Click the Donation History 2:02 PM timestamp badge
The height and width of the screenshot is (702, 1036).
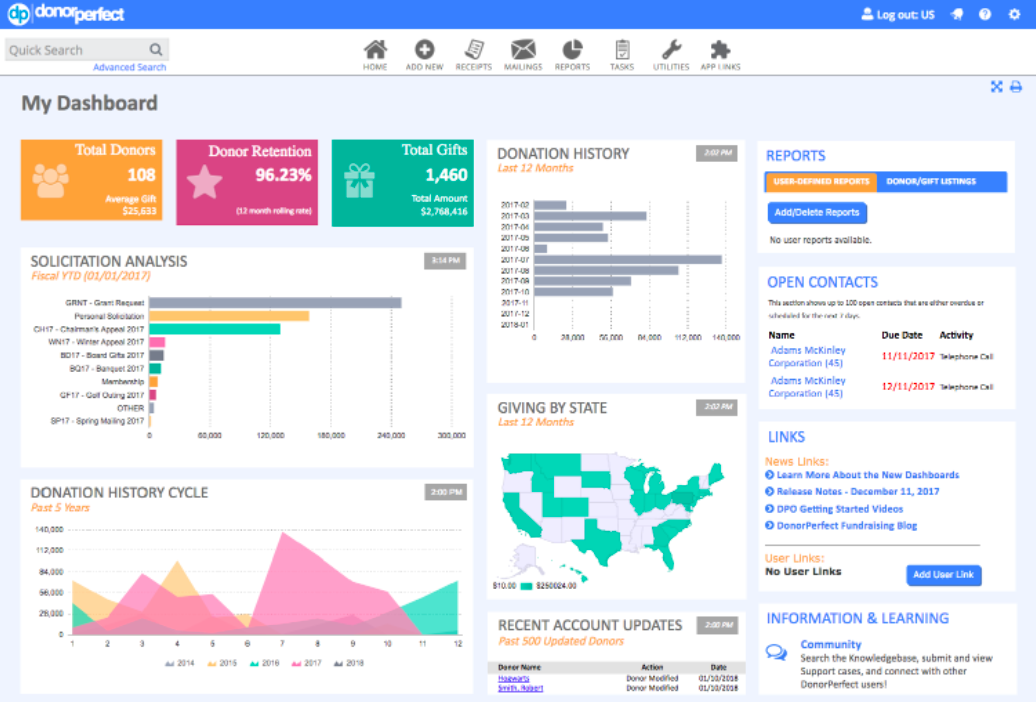[x=716, y=153]
